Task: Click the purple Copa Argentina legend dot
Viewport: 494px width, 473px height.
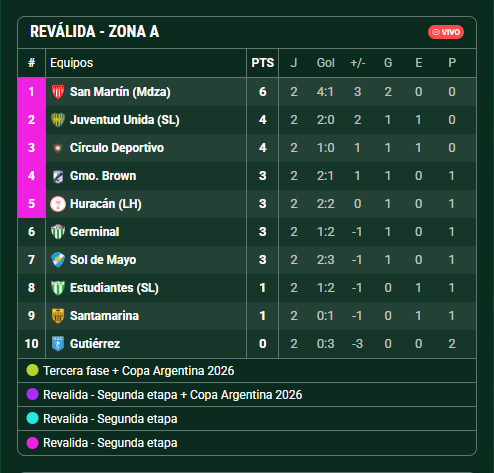Action: [x=32, y=394]
